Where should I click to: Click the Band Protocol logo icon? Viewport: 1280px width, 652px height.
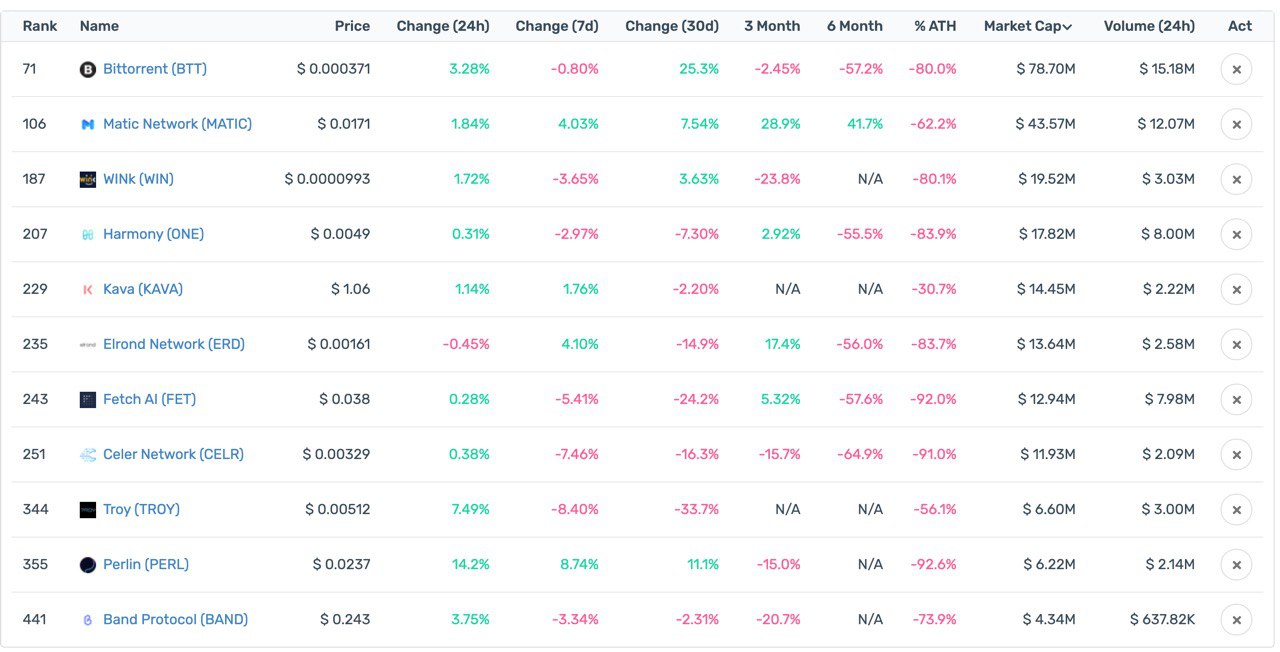[88, 620]
